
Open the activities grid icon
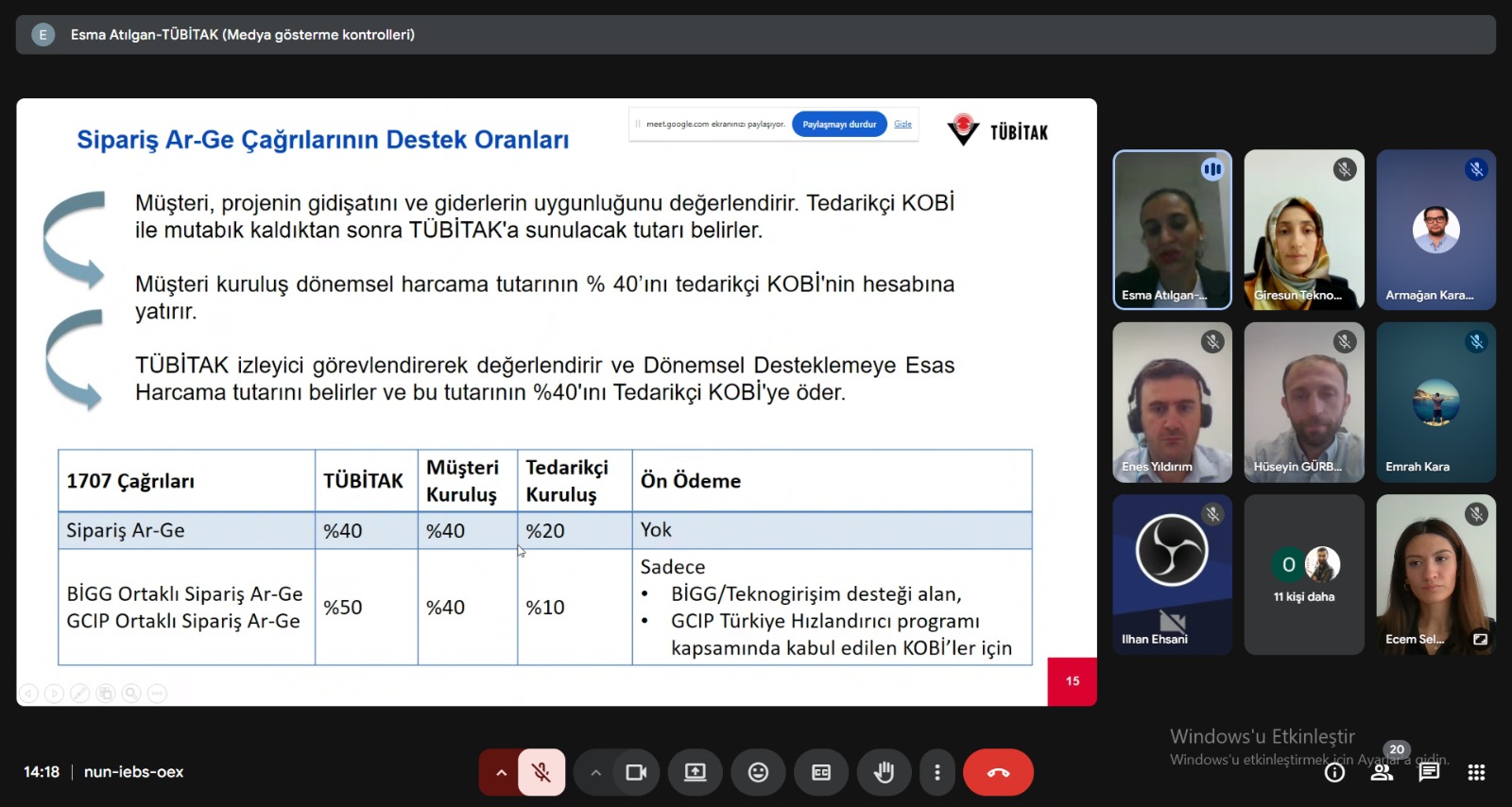tap(1476, 773)
